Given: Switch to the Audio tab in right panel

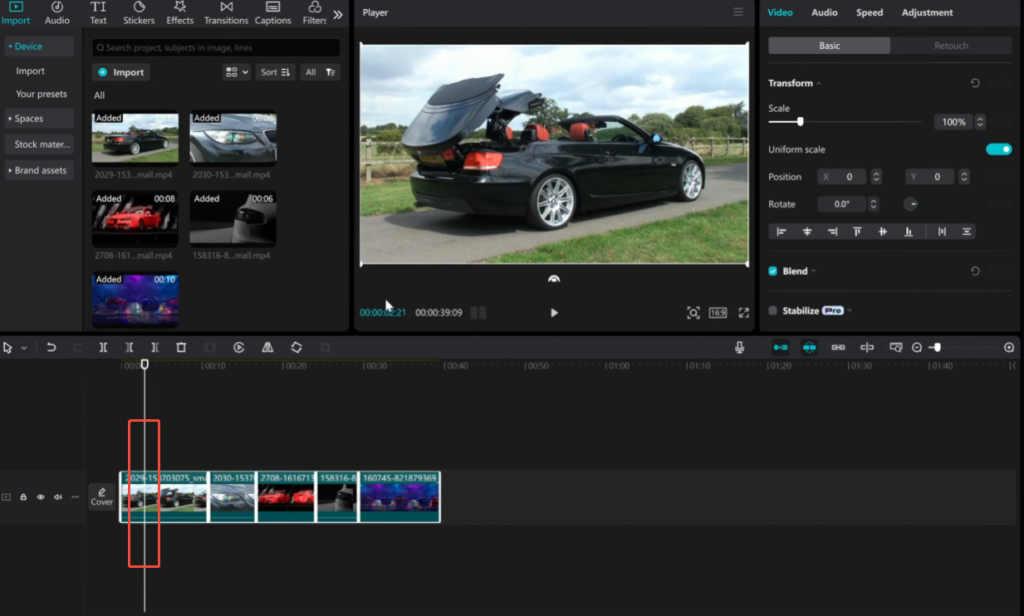Looking at the screenshot, I should (x=823, y=13).
